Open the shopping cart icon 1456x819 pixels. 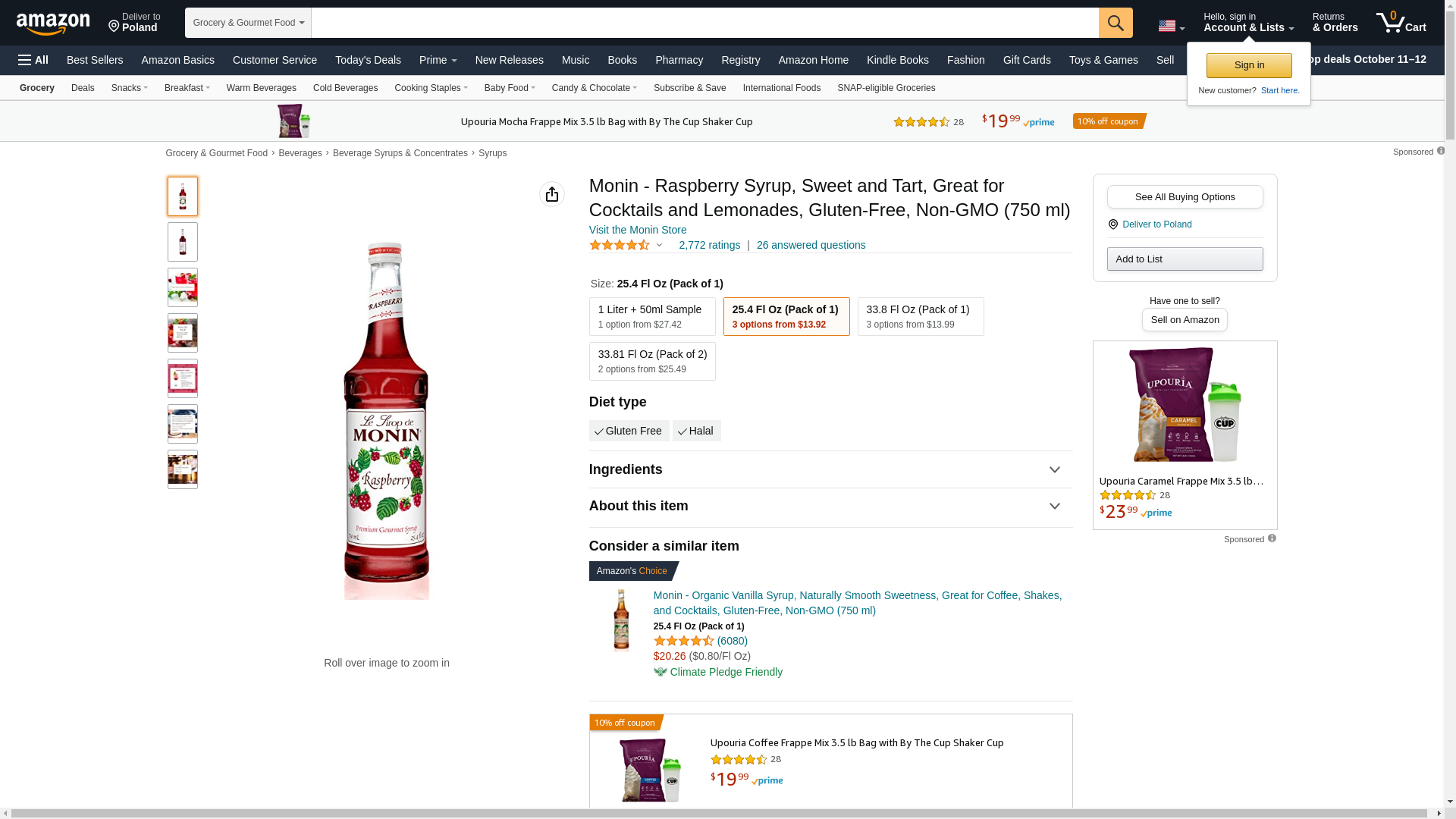coord(1400,23)
